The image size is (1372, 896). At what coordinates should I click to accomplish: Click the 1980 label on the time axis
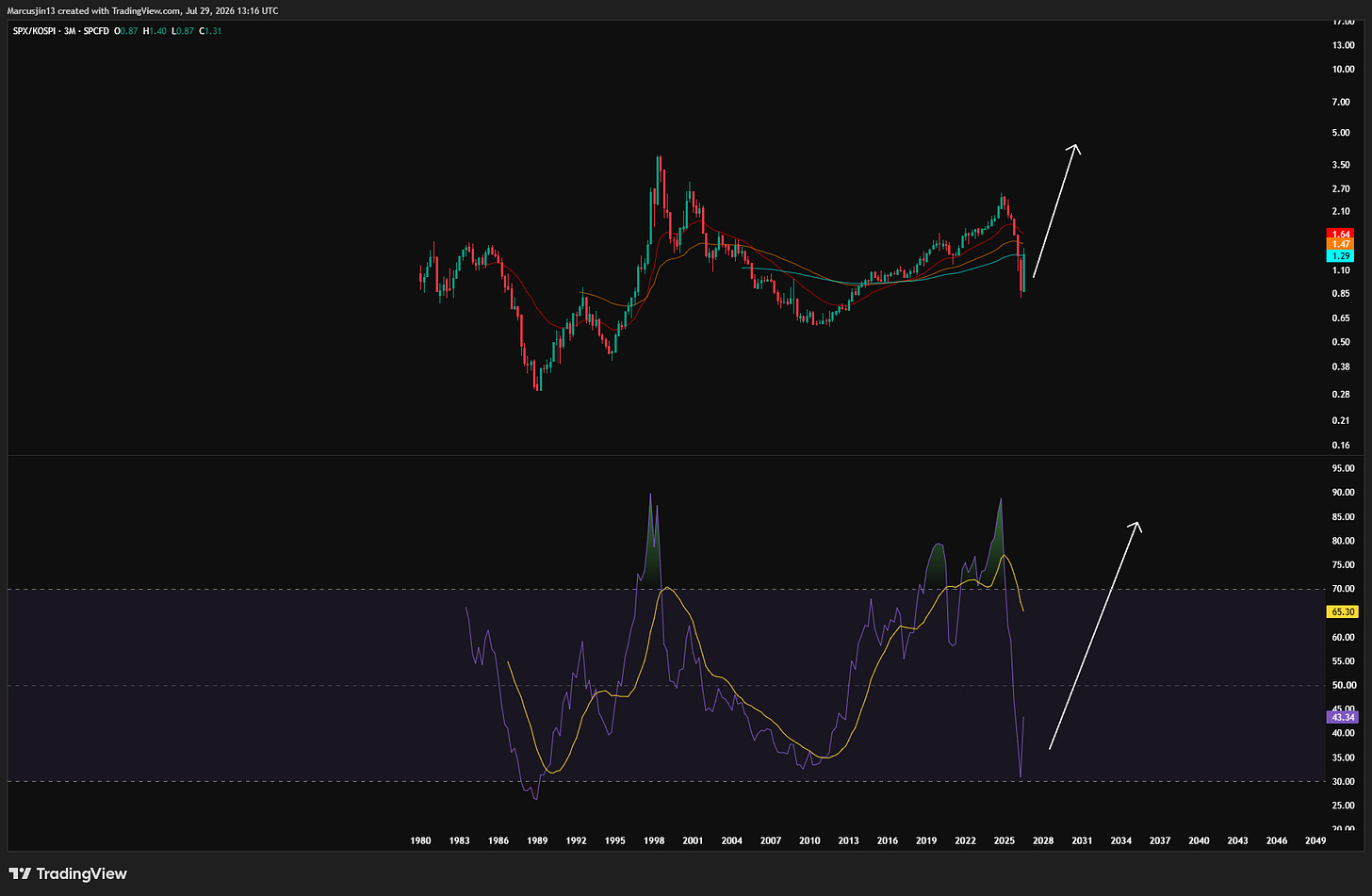pos(420,840)
